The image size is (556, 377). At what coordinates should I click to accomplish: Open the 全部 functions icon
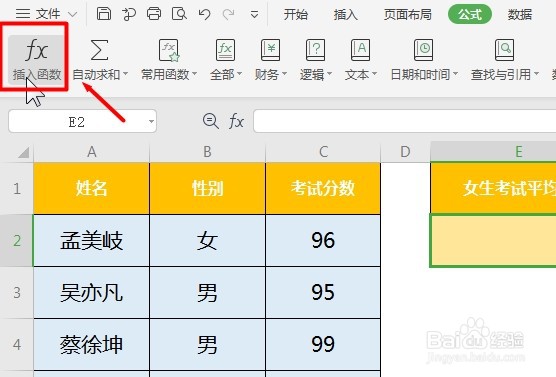tap(226, 50)
